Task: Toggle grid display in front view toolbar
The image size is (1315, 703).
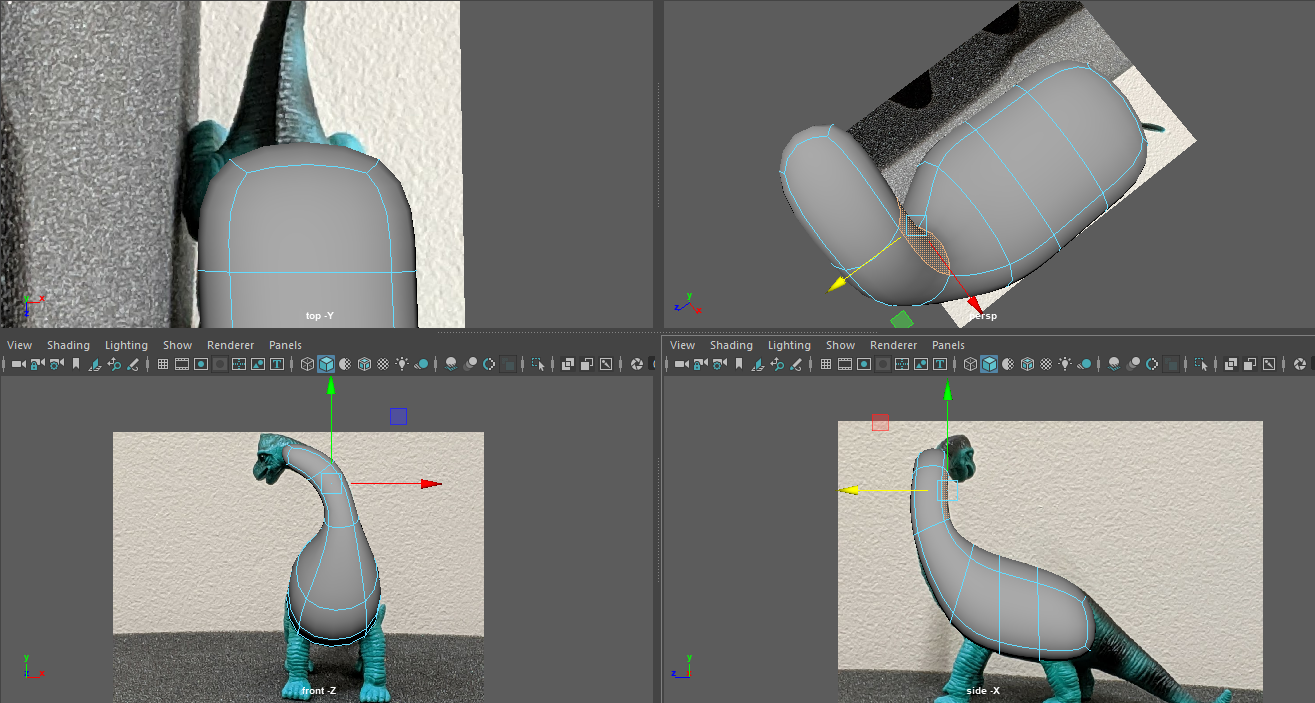Action: [162, 364]
